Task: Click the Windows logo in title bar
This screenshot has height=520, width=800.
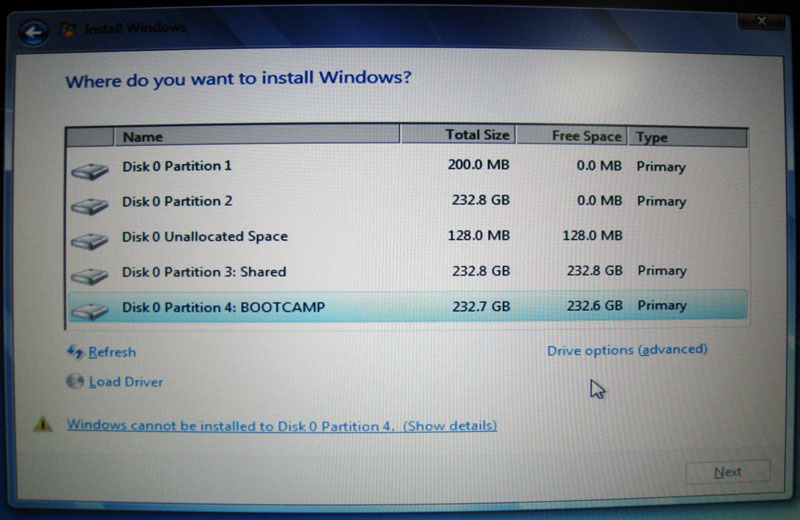Action: (x=67, y=29)
